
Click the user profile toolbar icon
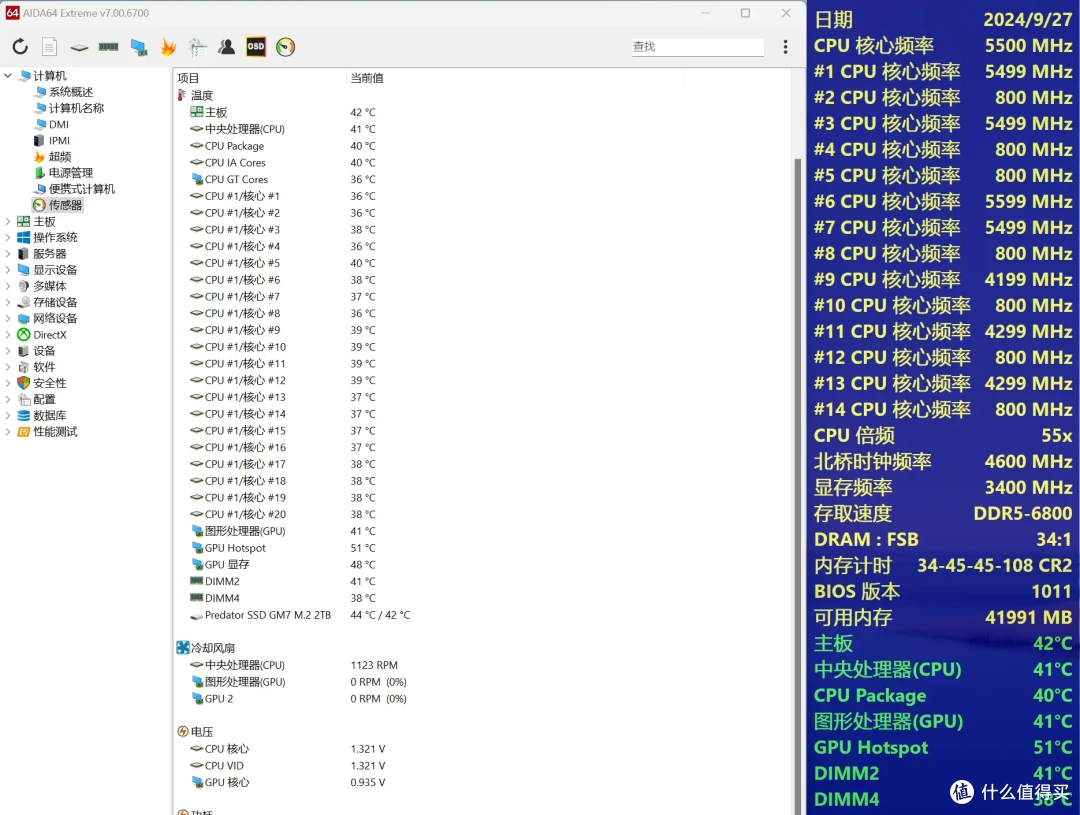click(227, 47)
